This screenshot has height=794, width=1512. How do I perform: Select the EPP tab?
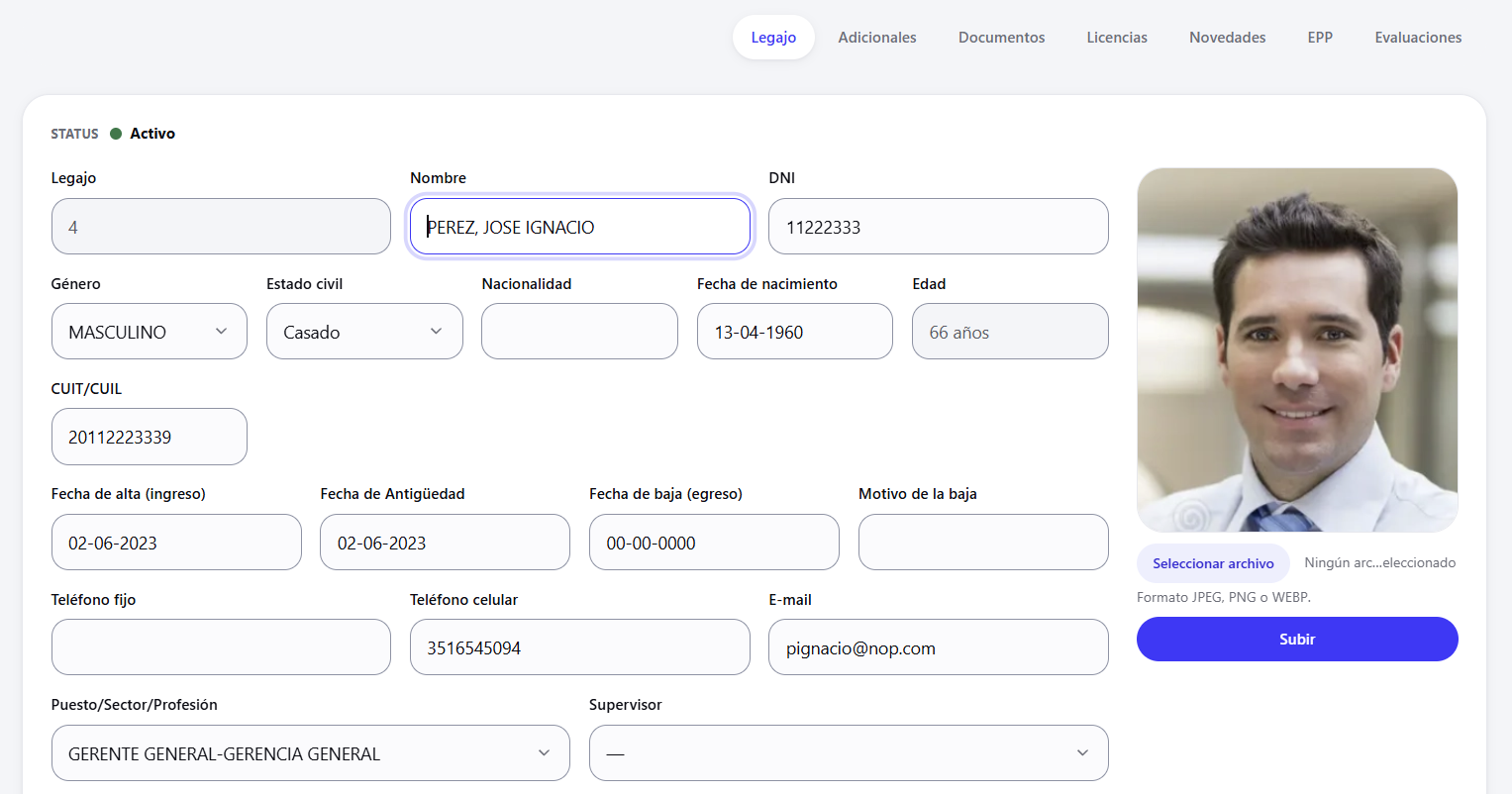pos(1320,38)
